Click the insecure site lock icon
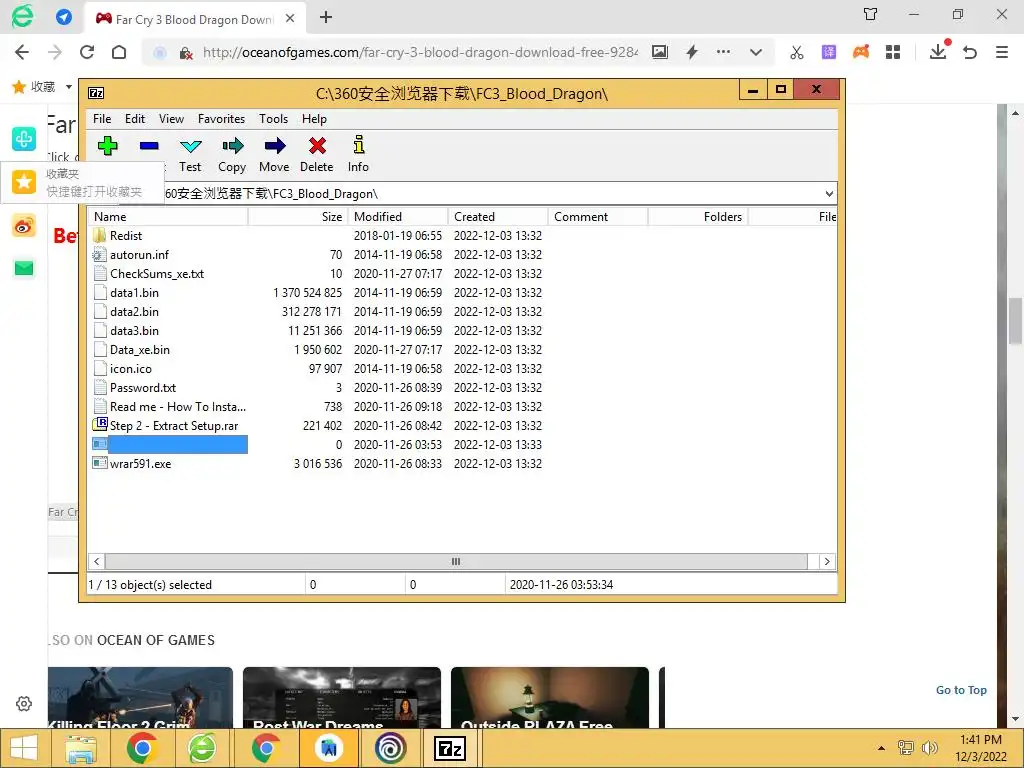The width and height of the screenshot is (1024, 768). pos(186,53)
